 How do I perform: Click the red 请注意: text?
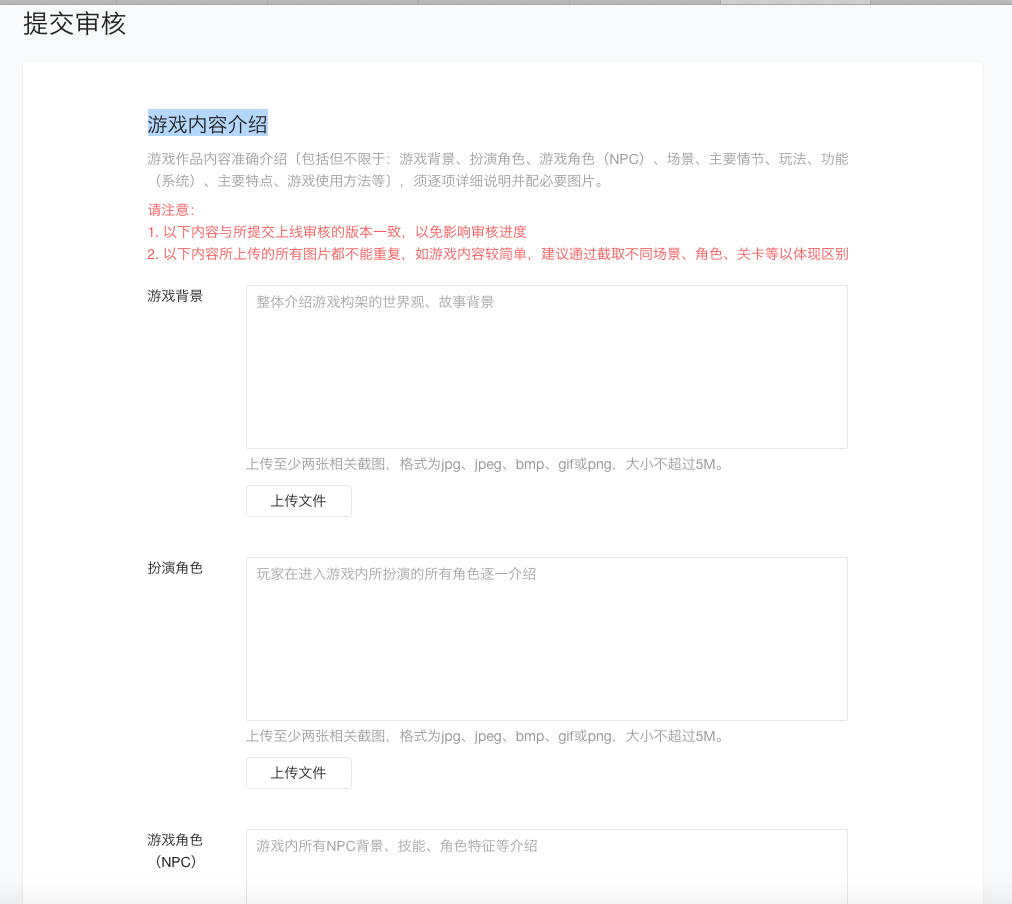[171, 210]
